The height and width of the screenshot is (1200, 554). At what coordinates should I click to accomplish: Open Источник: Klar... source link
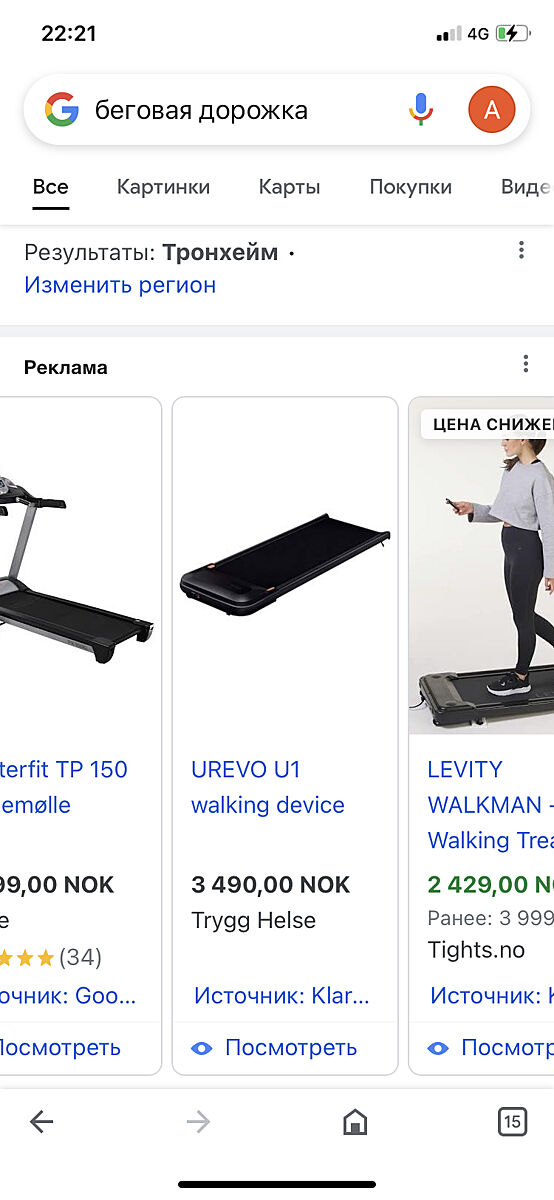[282, 996]
